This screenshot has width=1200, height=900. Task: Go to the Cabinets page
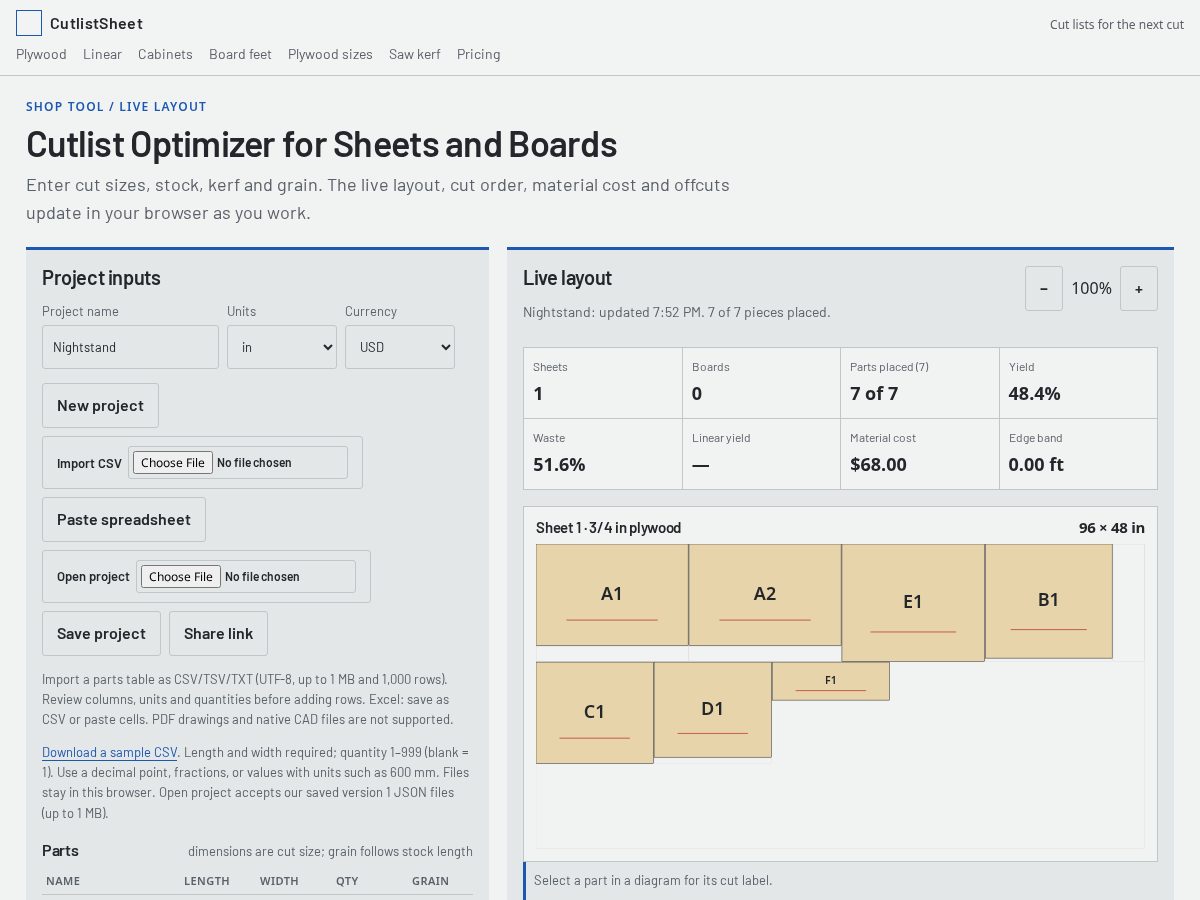click(x=165, y=54)
